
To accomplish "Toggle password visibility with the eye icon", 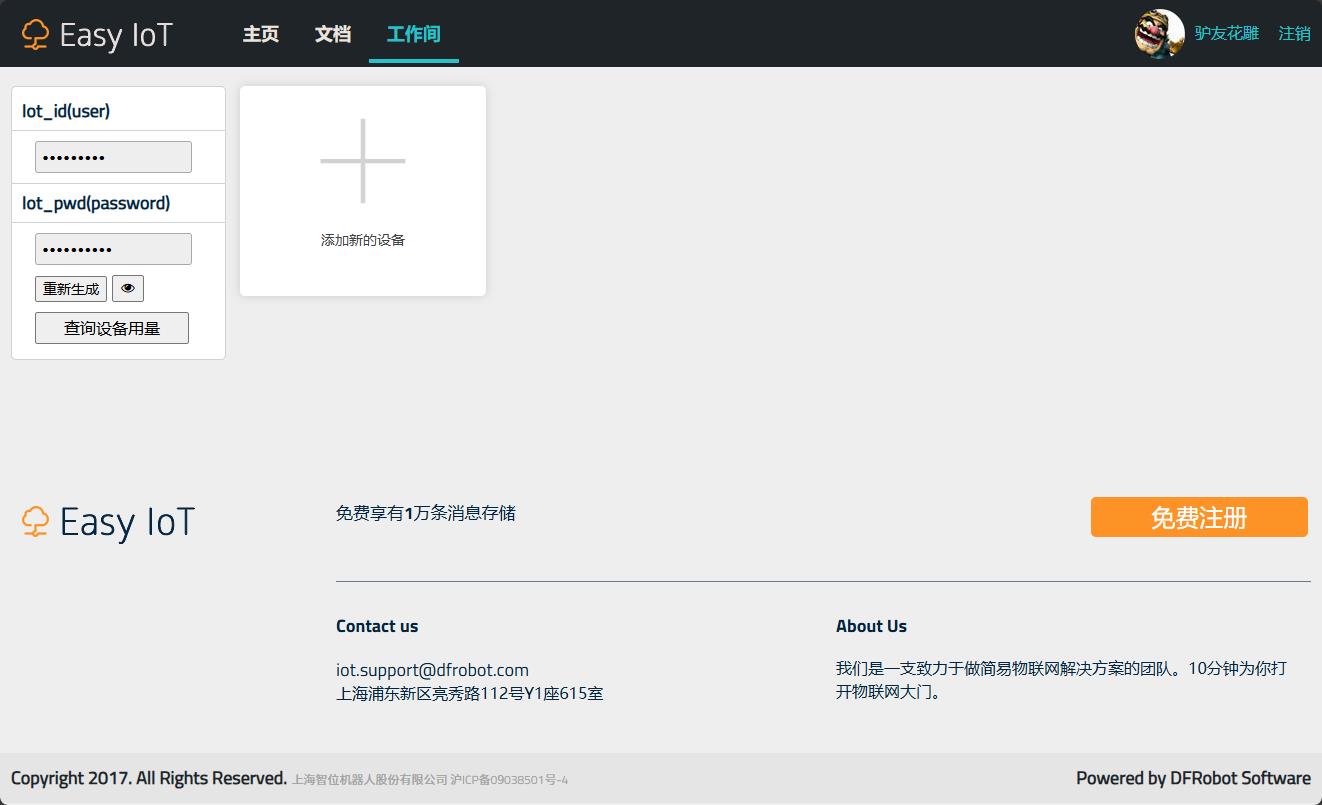I will [128, 289].
